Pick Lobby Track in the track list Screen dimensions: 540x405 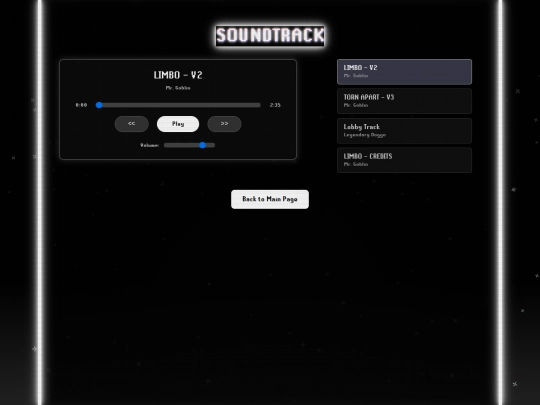(404, 131)
